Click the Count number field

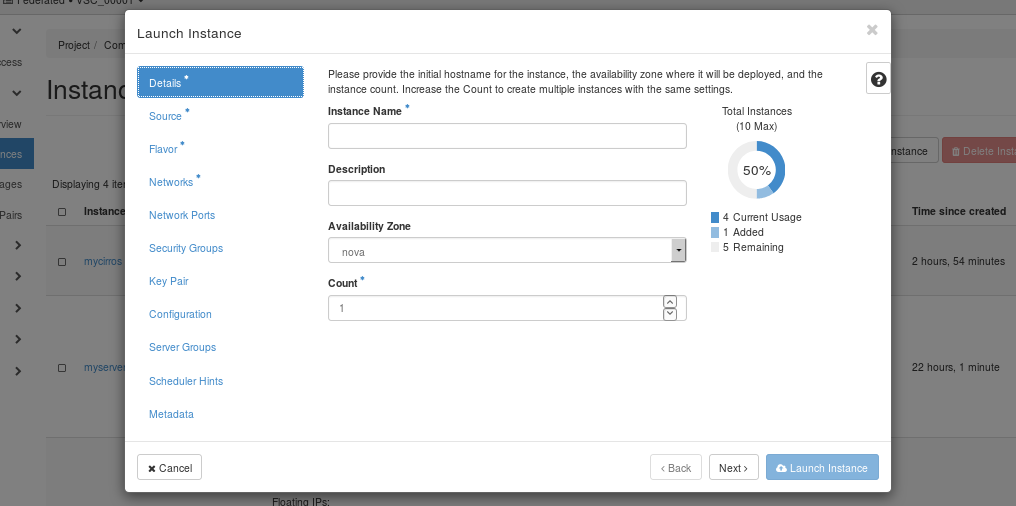507,308
